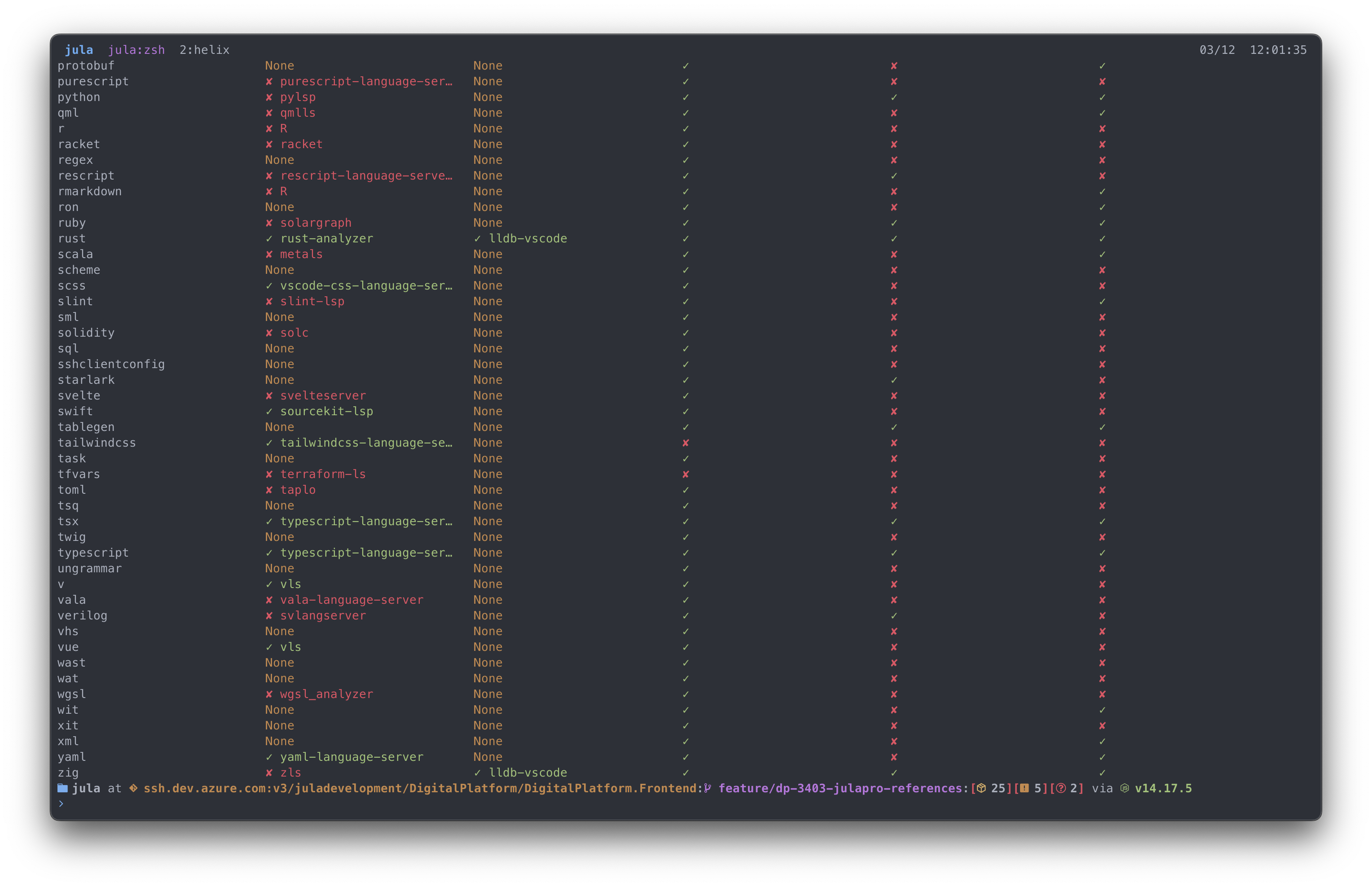Click the Node.js icon before v14.17.5
This screenshot has height=887, width=1372.
click(x=1124, y=788)
